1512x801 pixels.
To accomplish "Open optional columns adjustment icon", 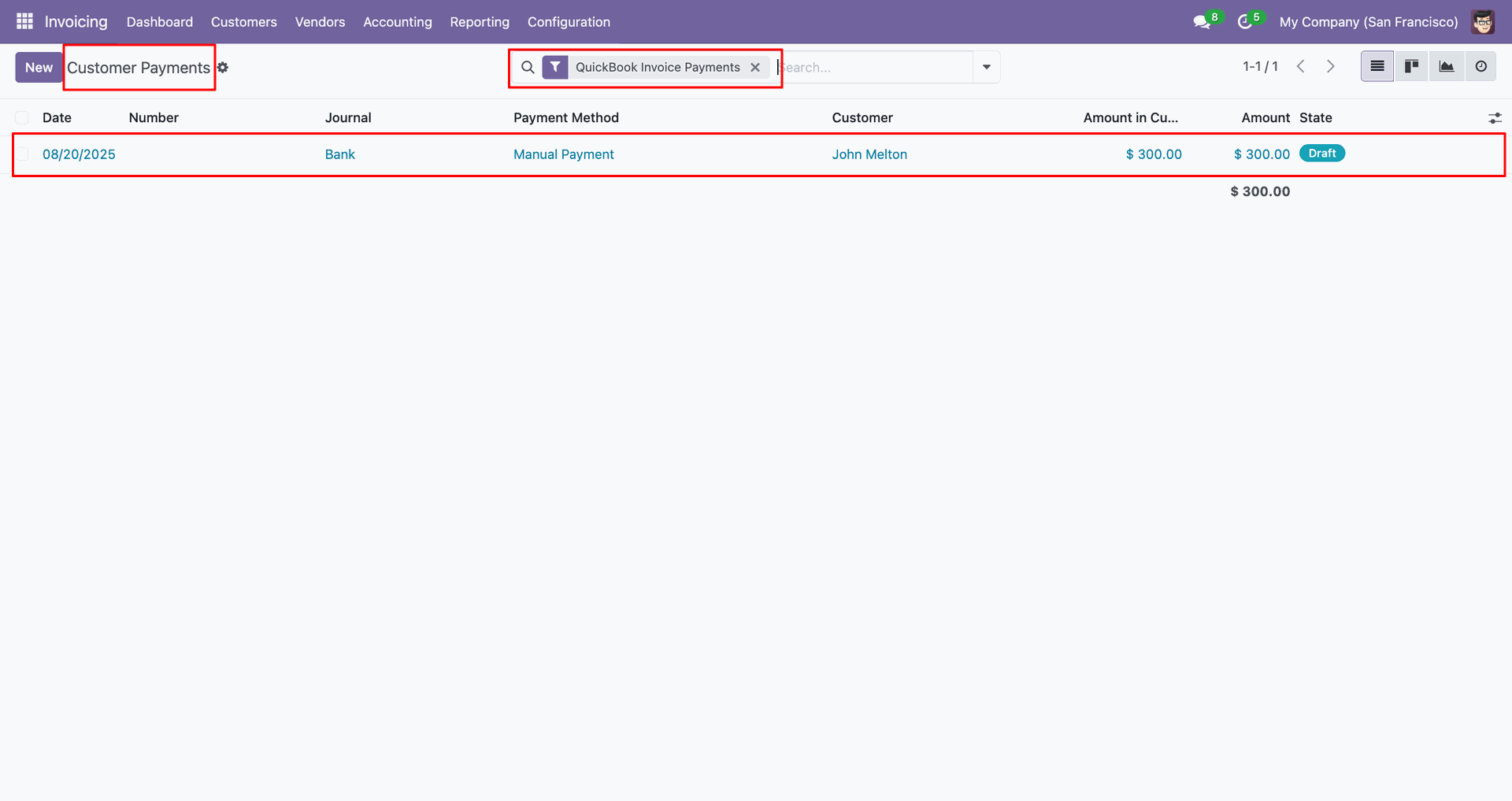I will tap(1495, 118).
